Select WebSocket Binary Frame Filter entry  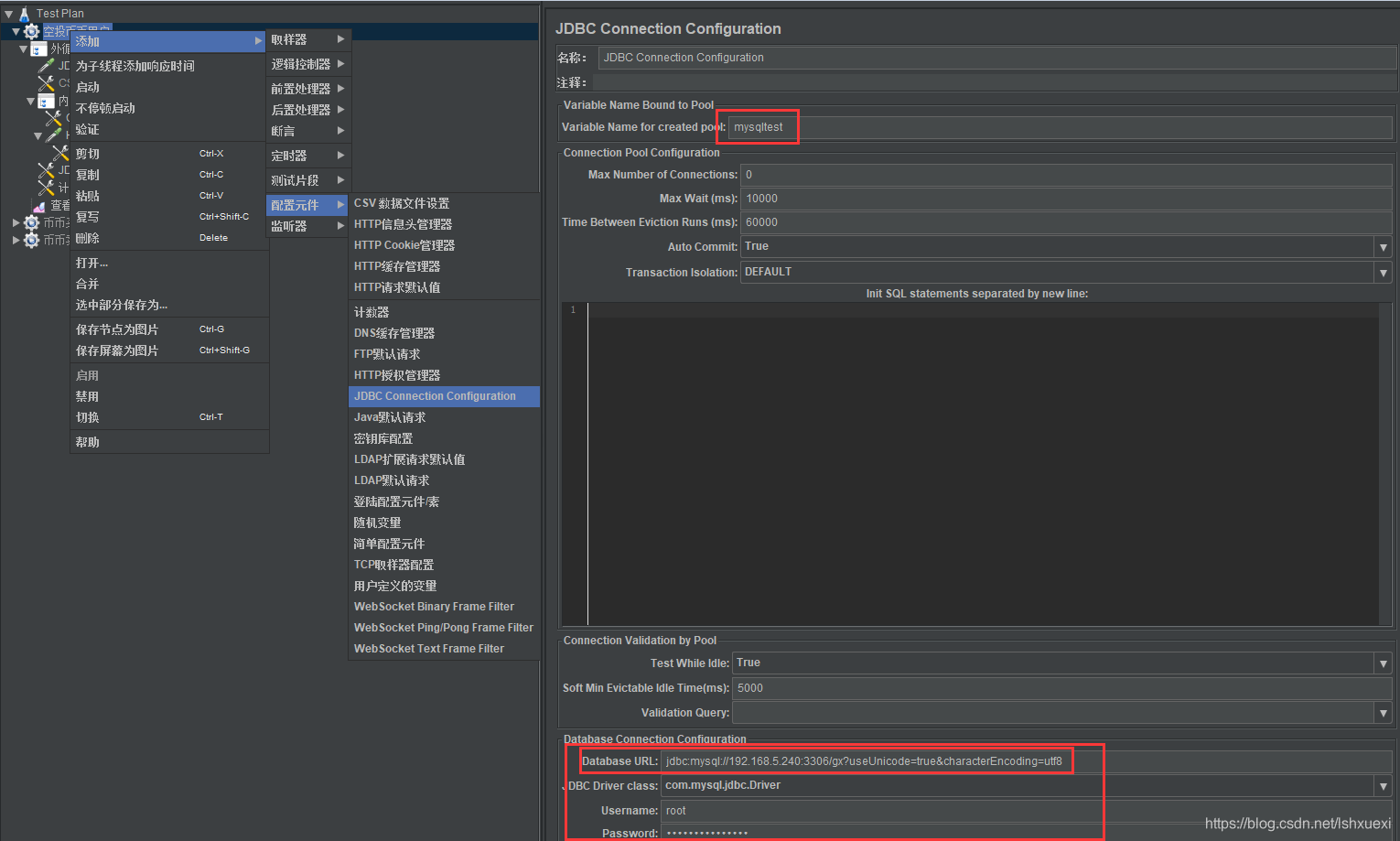[x=444, y=607]
